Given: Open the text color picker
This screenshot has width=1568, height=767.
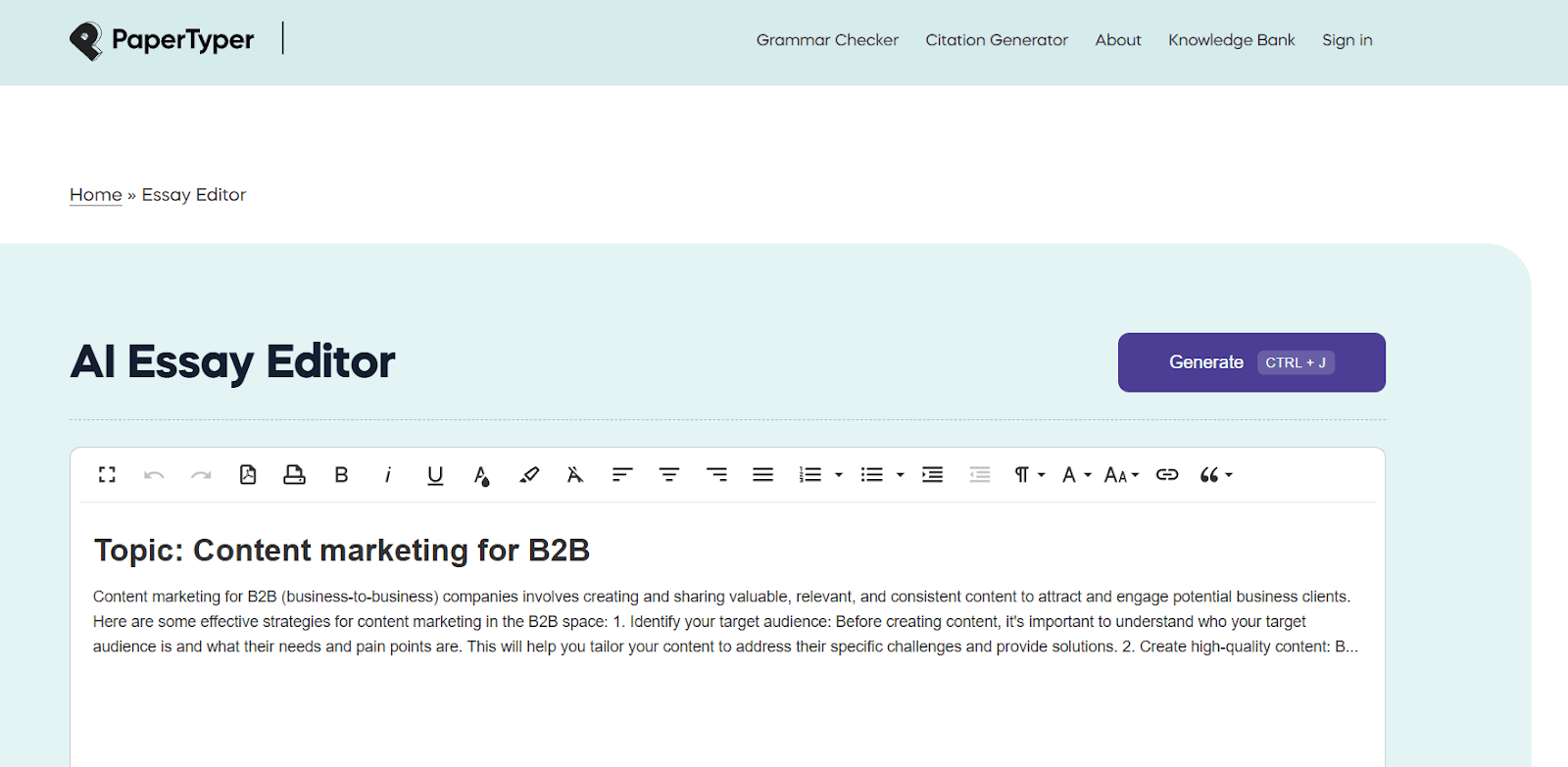Looking at the screenshot, I should [x=481, y=476].
